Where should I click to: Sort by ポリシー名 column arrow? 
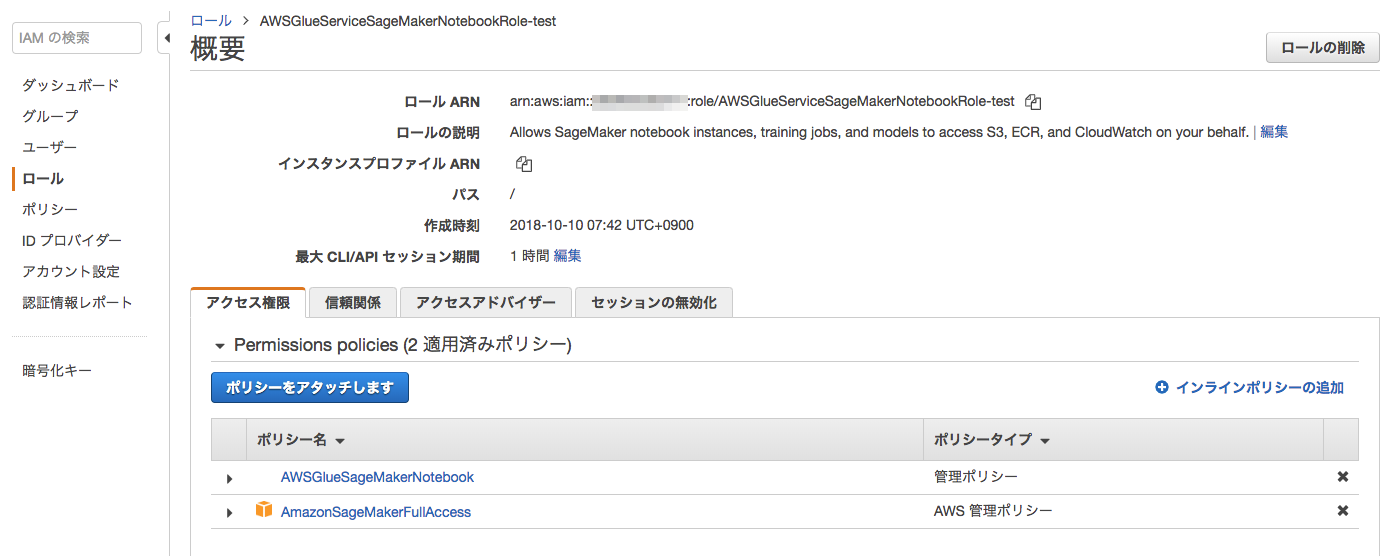[x=340, y=441]
